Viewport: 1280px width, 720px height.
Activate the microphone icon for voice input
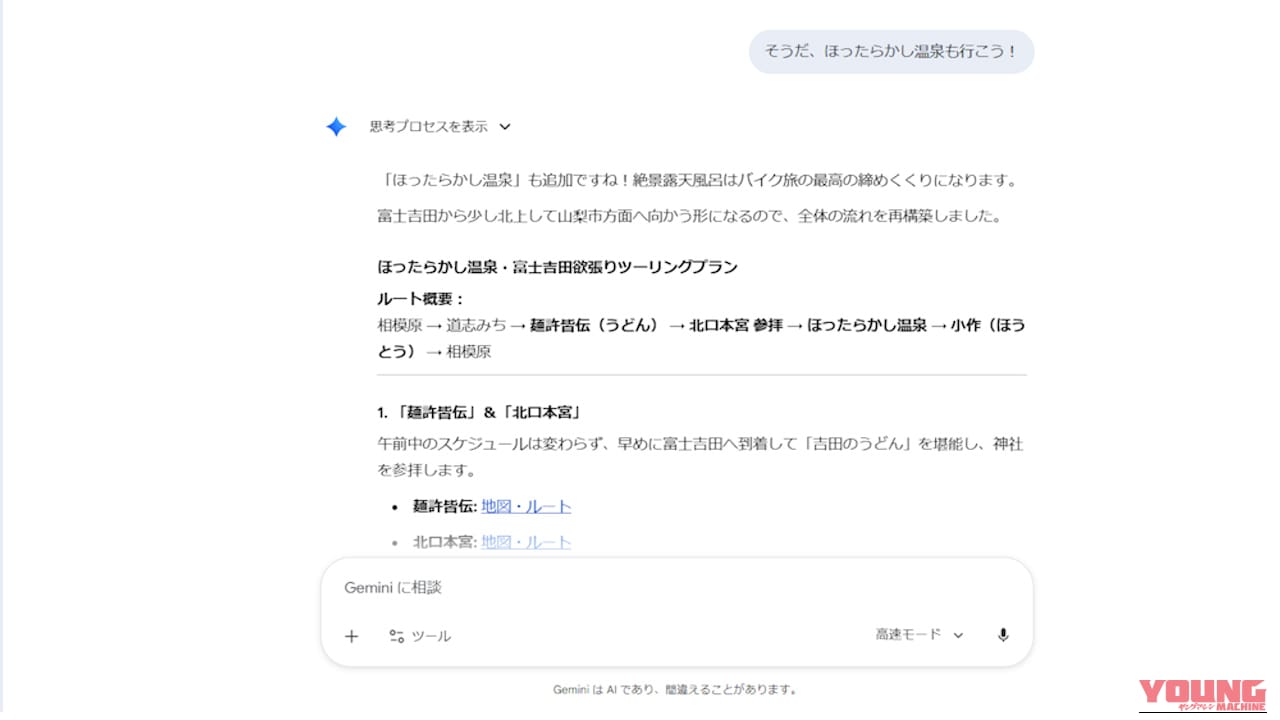[1002, 635]
